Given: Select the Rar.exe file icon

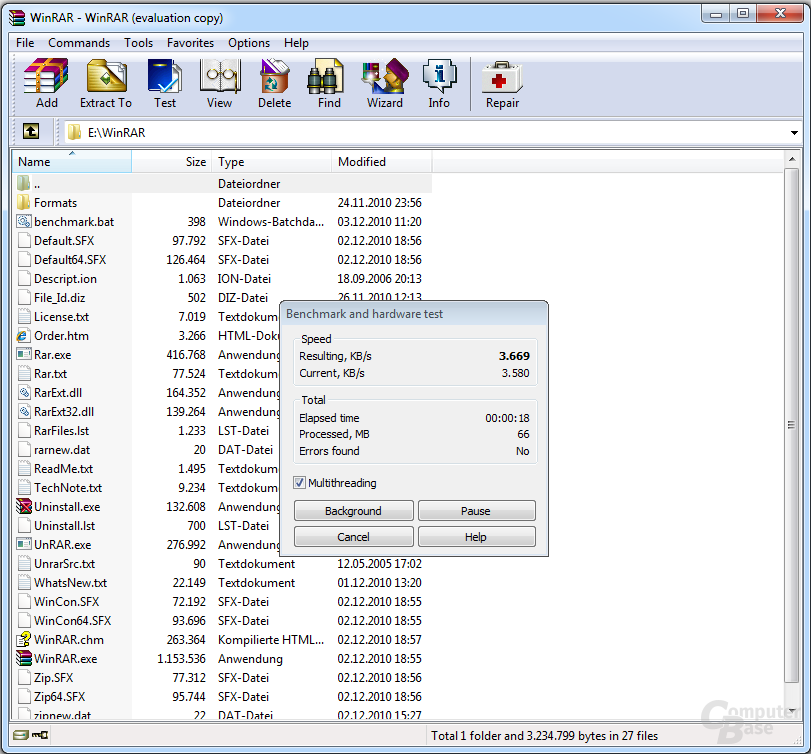Looking at the screenshot, I should [24, 354].
